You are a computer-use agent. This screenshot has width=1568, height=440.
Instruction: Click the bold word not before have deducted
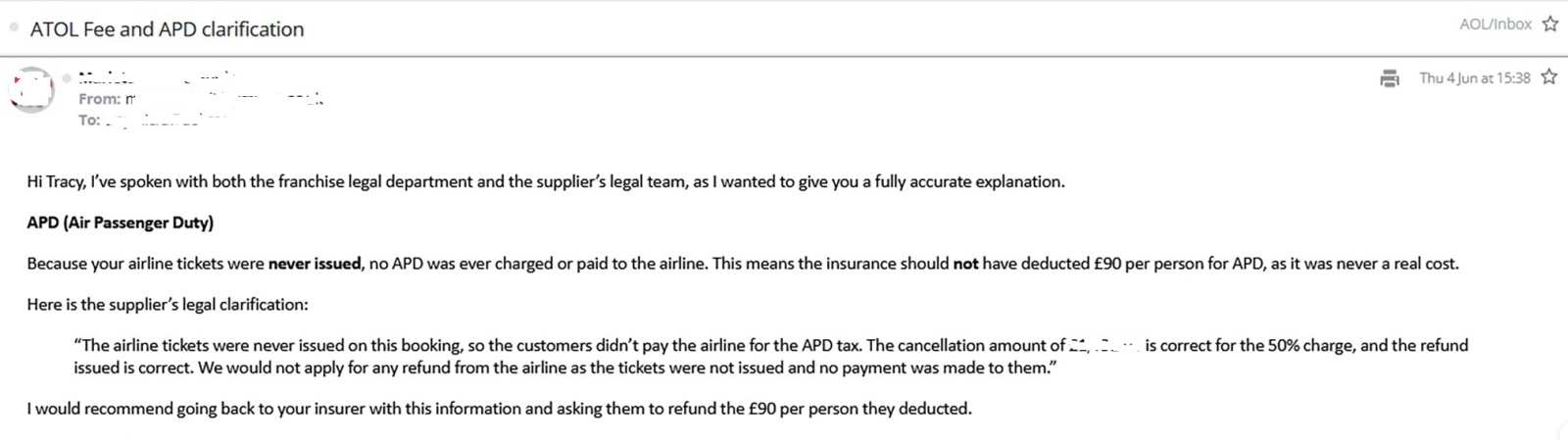coord(965,264)
